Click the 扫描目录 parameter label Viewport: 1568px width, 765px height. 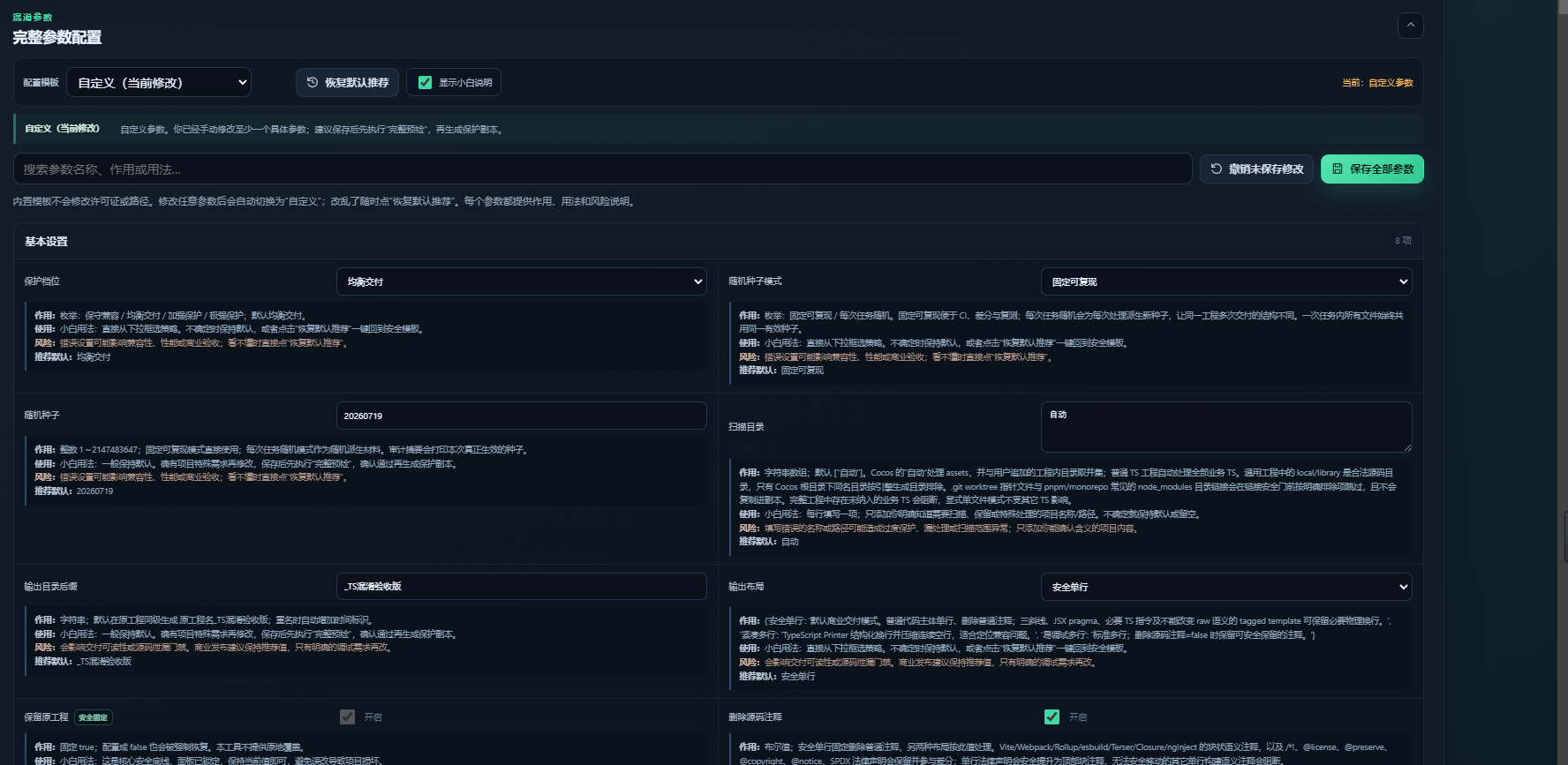746,426
